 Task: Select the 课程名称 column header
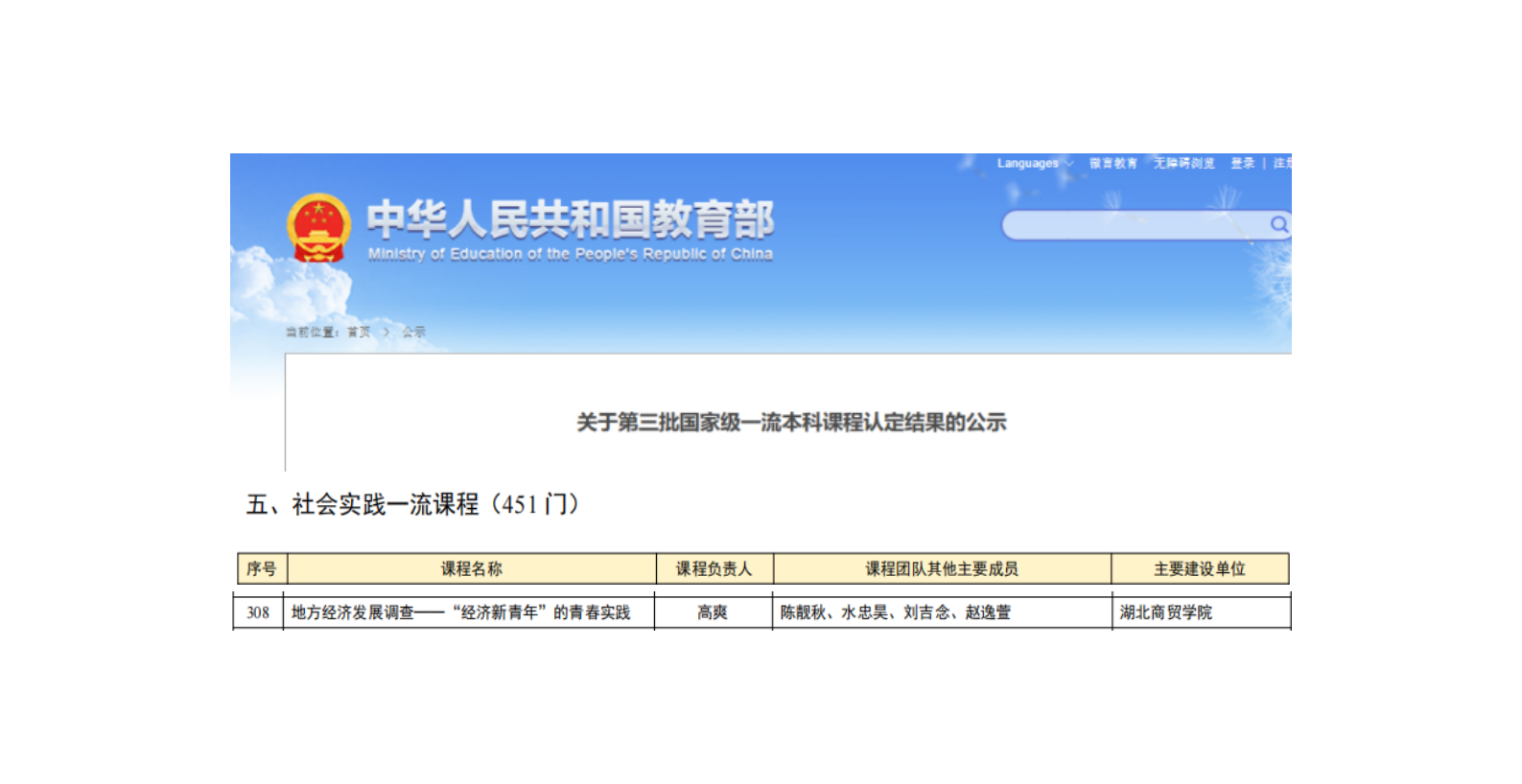click(x=471, y=569)
